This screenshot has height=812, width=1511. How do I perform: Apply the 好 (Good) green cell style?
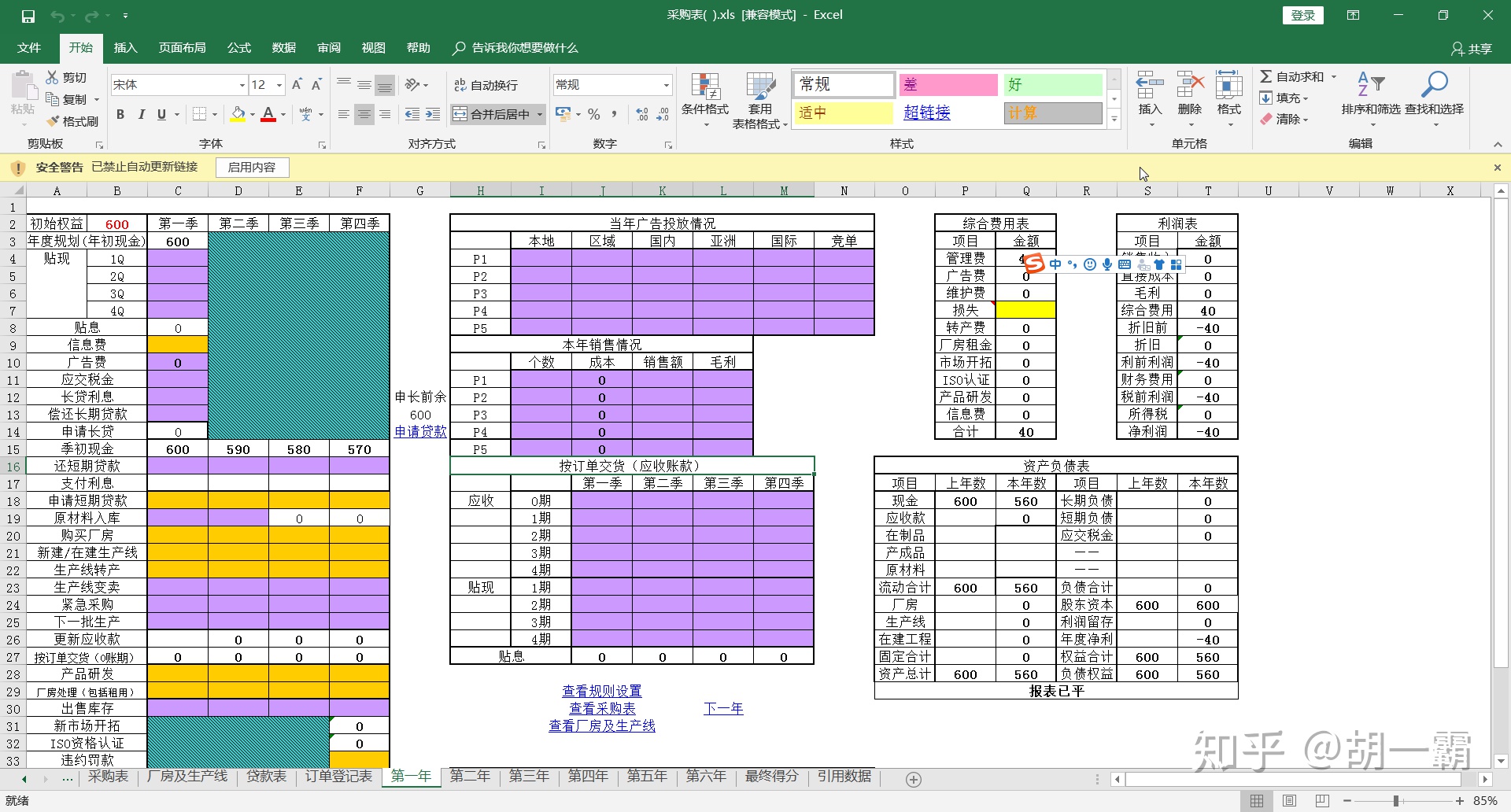1052,85
